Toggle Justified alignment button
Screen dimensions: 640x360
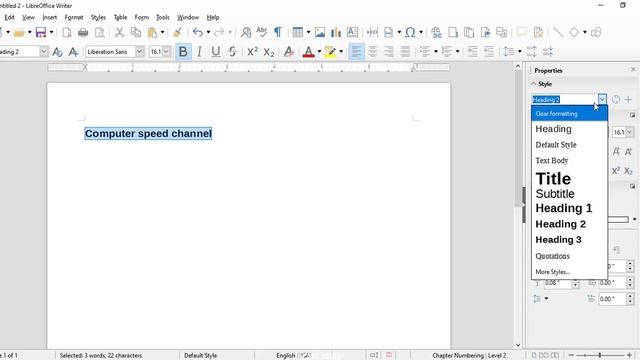(x=405, y=52)
